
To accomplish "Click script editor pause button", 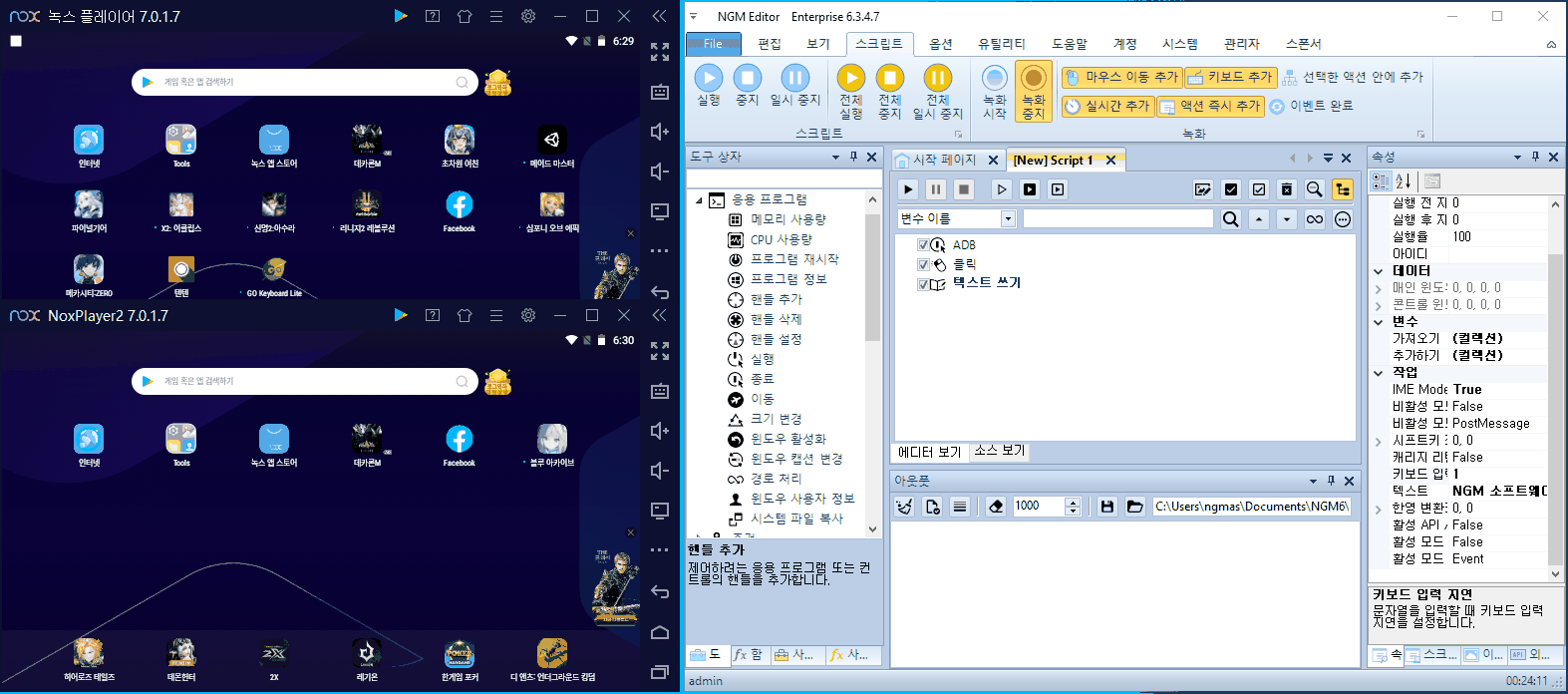I will pyautogui.click(x=936, y=189).
